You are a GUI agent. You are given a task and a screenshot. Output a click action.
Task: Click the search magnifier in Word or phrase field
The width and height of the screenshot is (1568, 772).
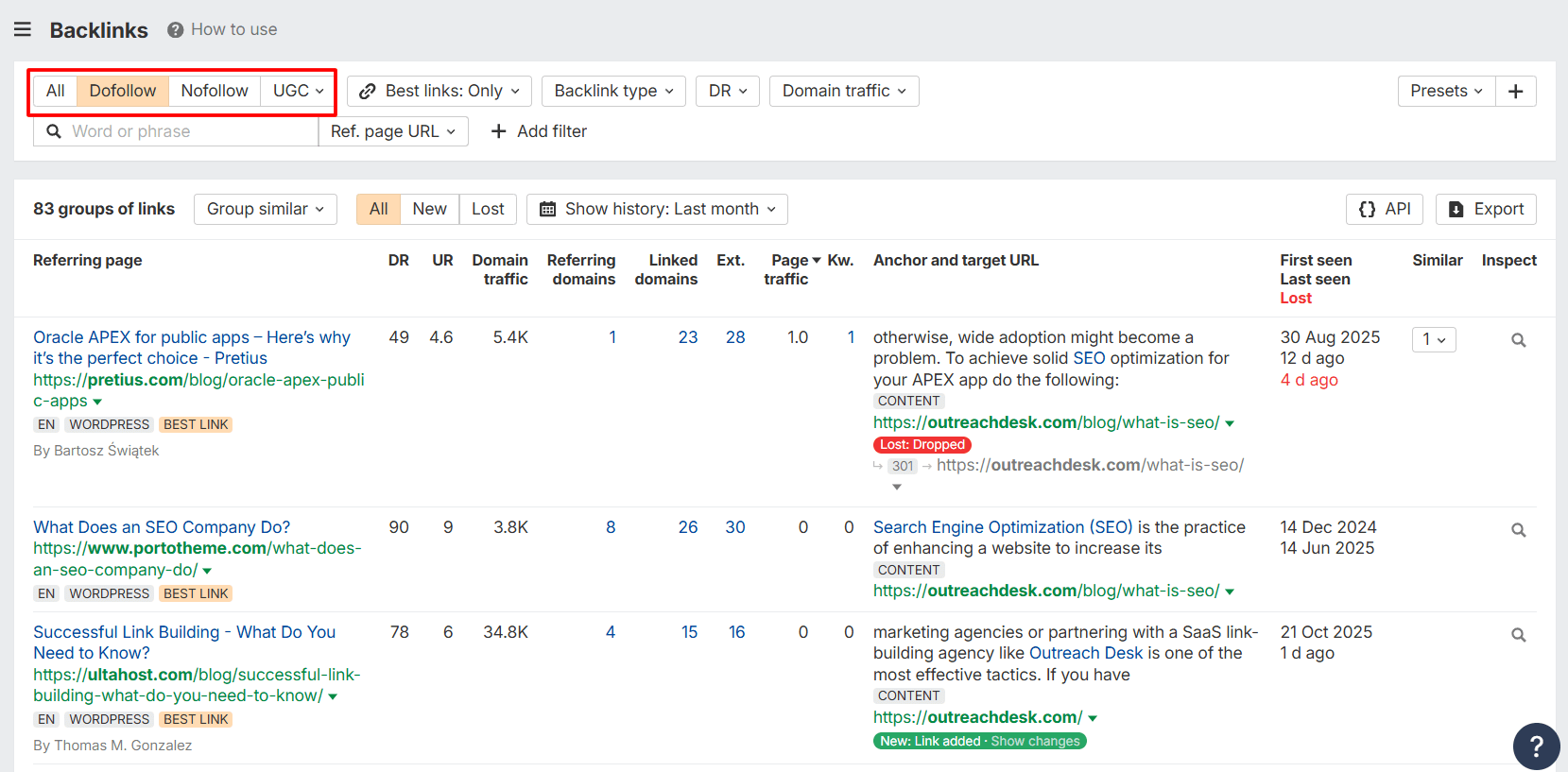(54, 131)
